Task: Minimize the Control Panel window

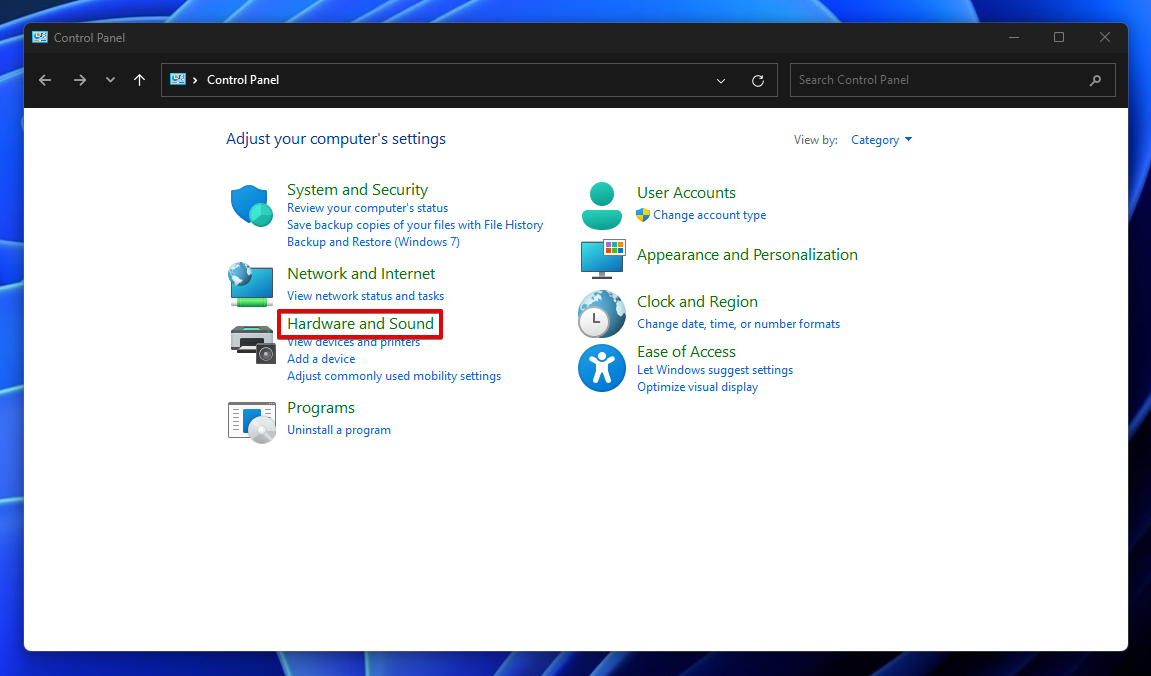Action: click(1014, 37)
